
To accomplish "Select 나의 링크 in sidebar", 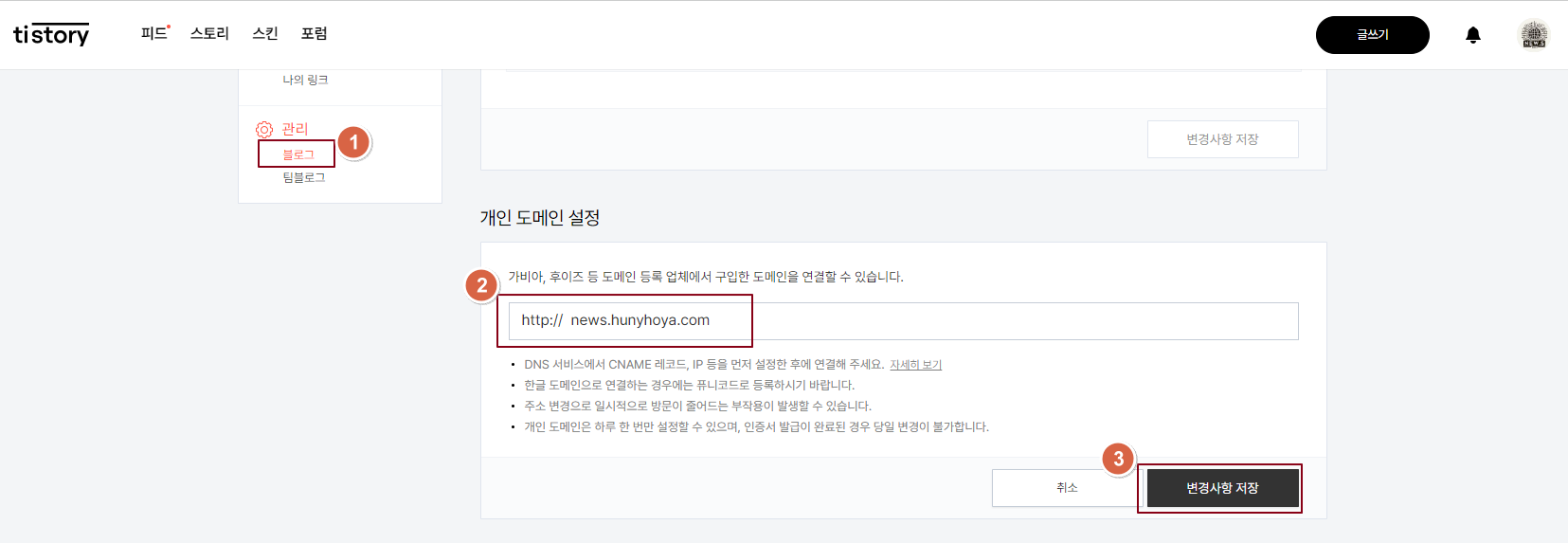I will (305, 80).
